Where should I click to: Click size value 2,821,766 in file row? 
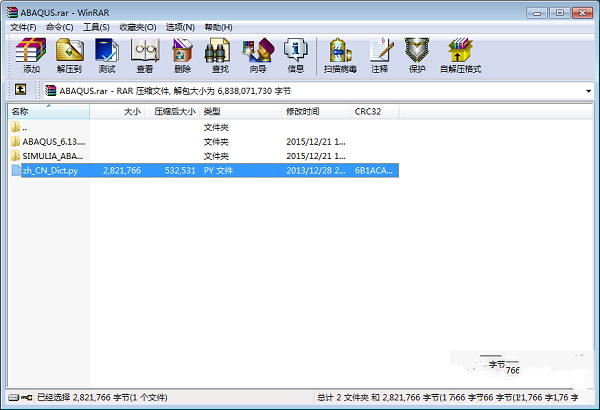click(x=122, y=171)
